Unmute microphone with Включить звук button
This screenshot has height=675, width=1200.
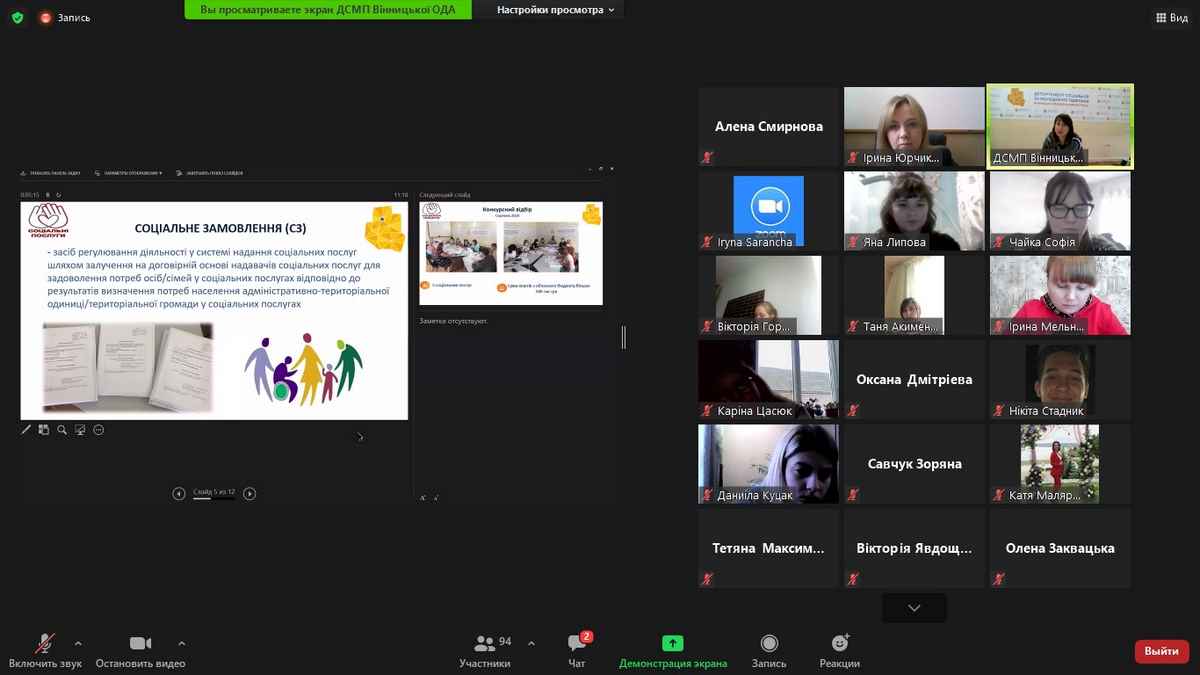point(45,650)
